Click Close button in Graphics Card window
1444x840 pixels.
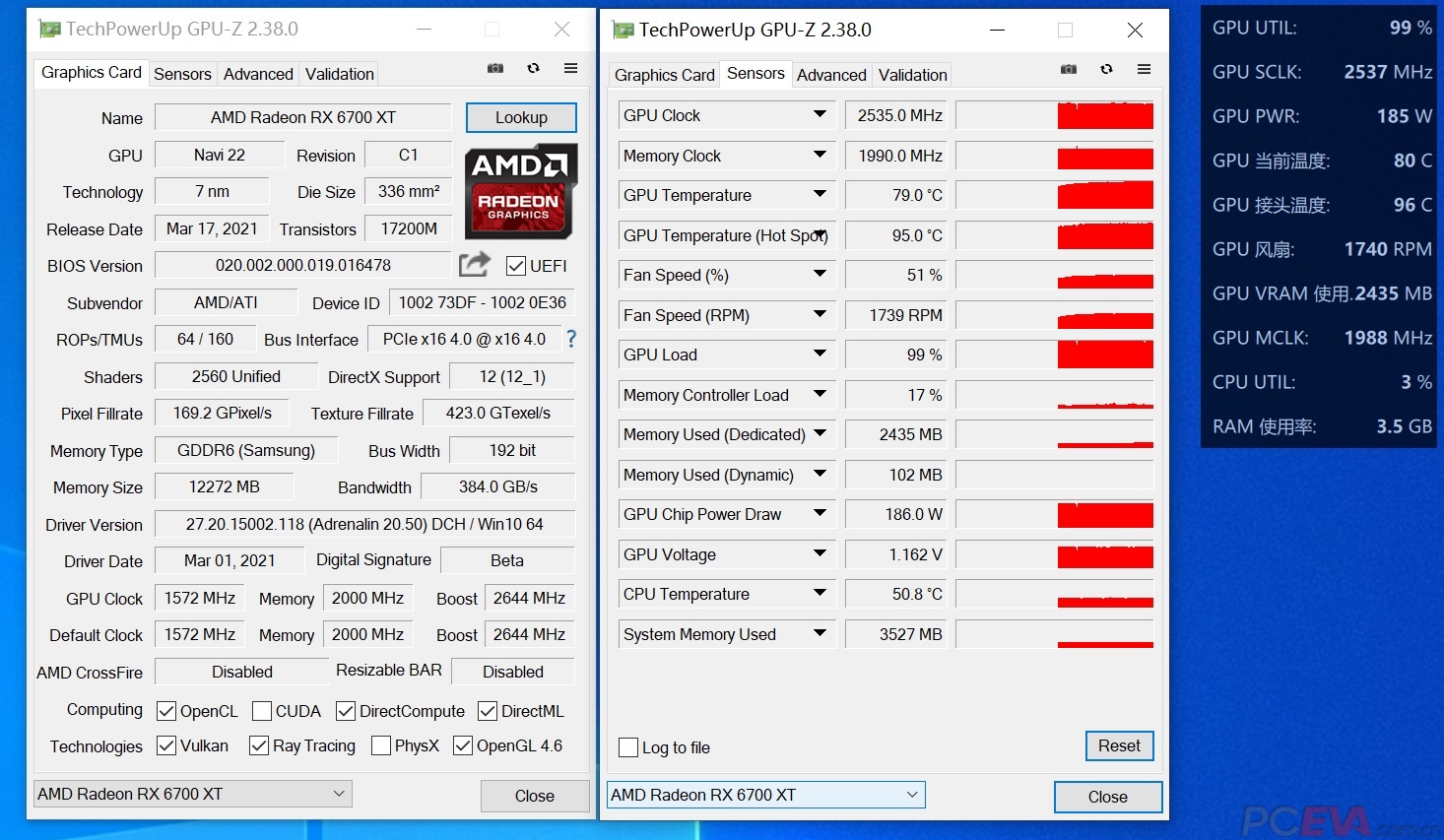point(535,796)
